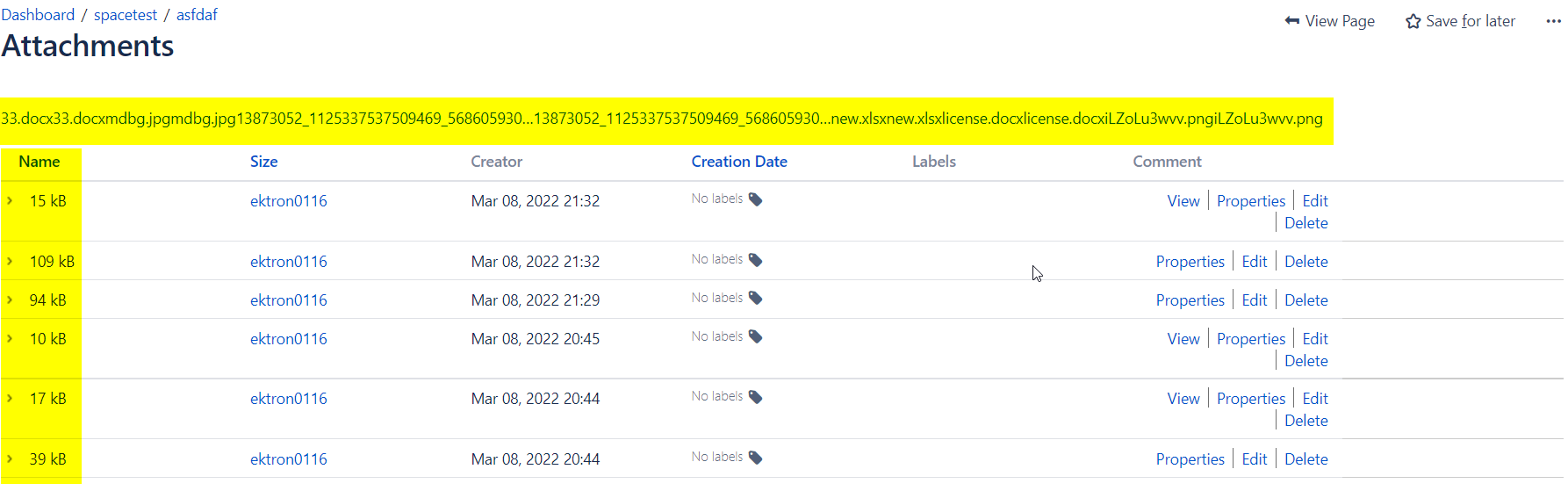Expand the 94 kB attachment row

(x=10, y=300)
